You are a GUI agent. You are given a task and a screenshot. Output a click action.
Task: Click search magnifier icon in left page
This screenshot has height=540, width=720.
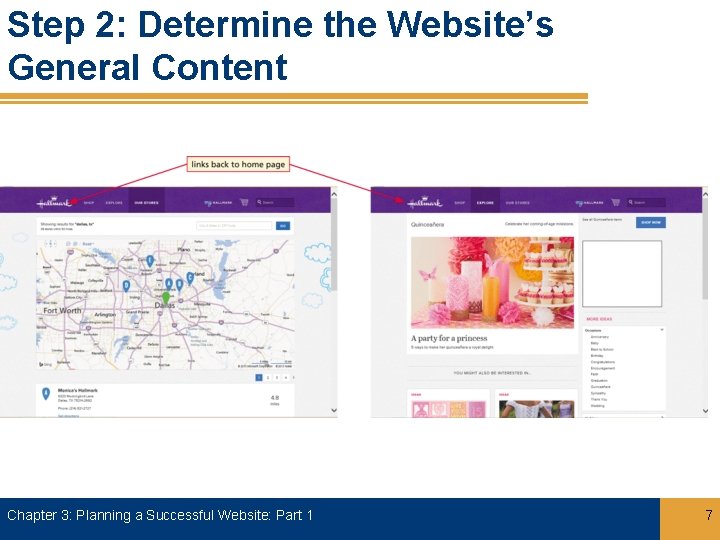pos(259,202)
